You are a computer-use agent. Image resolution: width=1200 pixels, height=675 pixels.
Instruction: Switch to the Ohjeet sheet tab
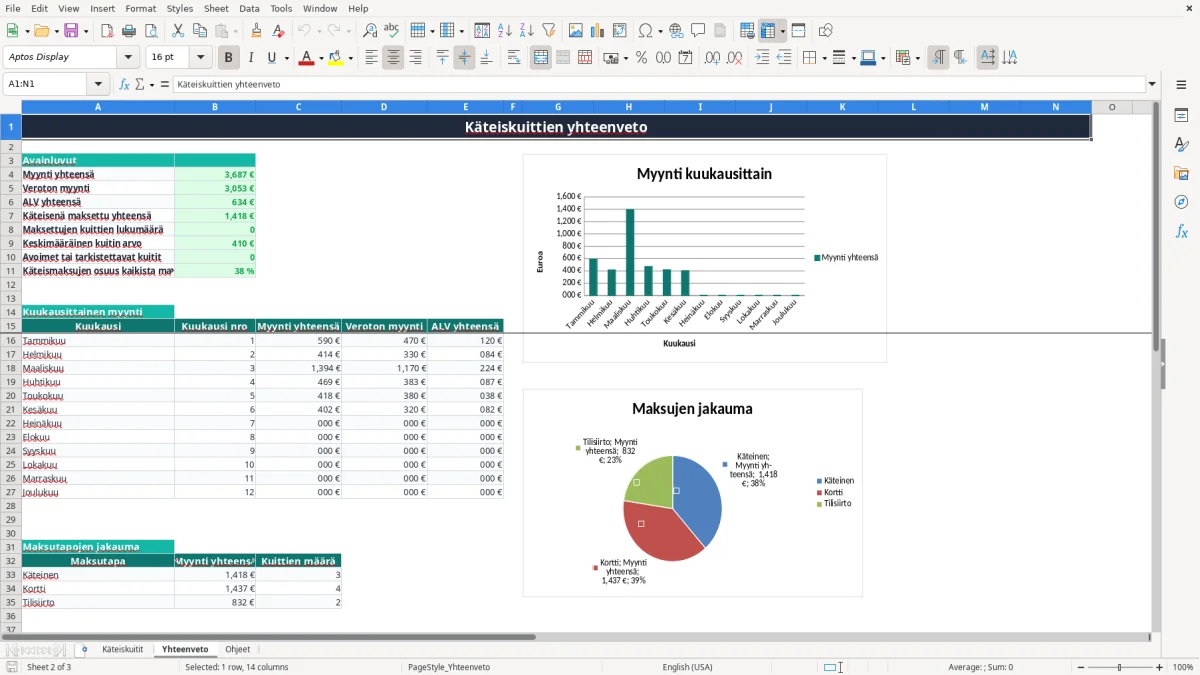click(x=237, y=649)
